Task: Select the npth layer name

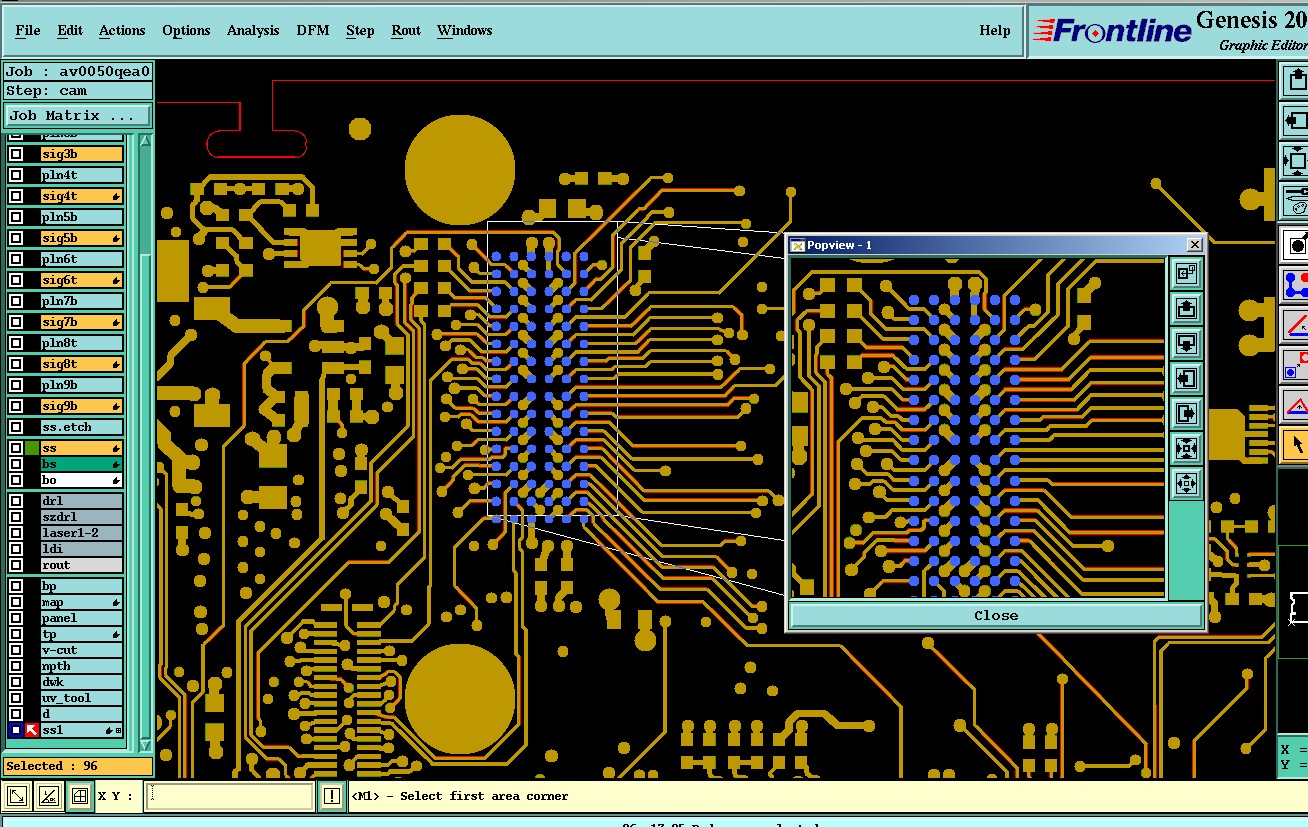Action: 81,666
